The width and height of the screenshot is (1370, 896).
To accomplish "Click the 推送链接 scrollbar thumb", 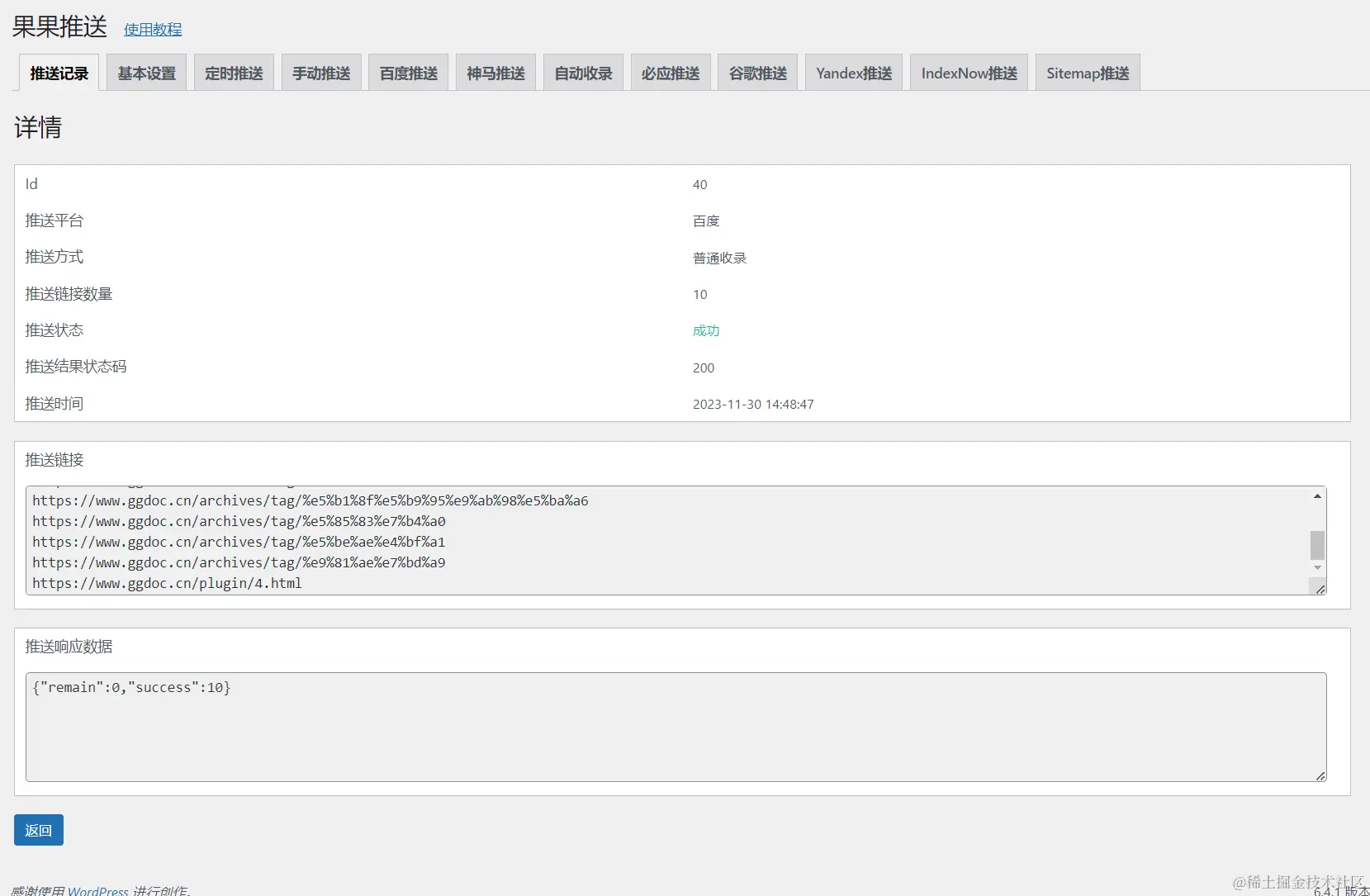I will coord(1317,545).
